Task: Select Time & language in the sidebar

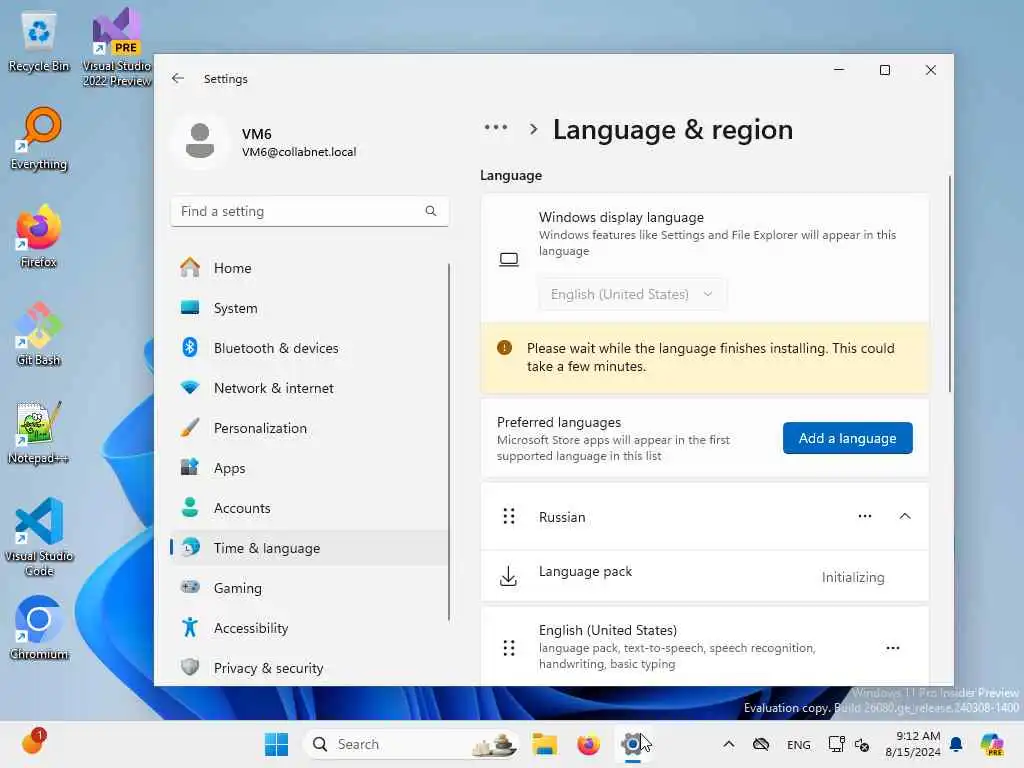Action: 309,548
